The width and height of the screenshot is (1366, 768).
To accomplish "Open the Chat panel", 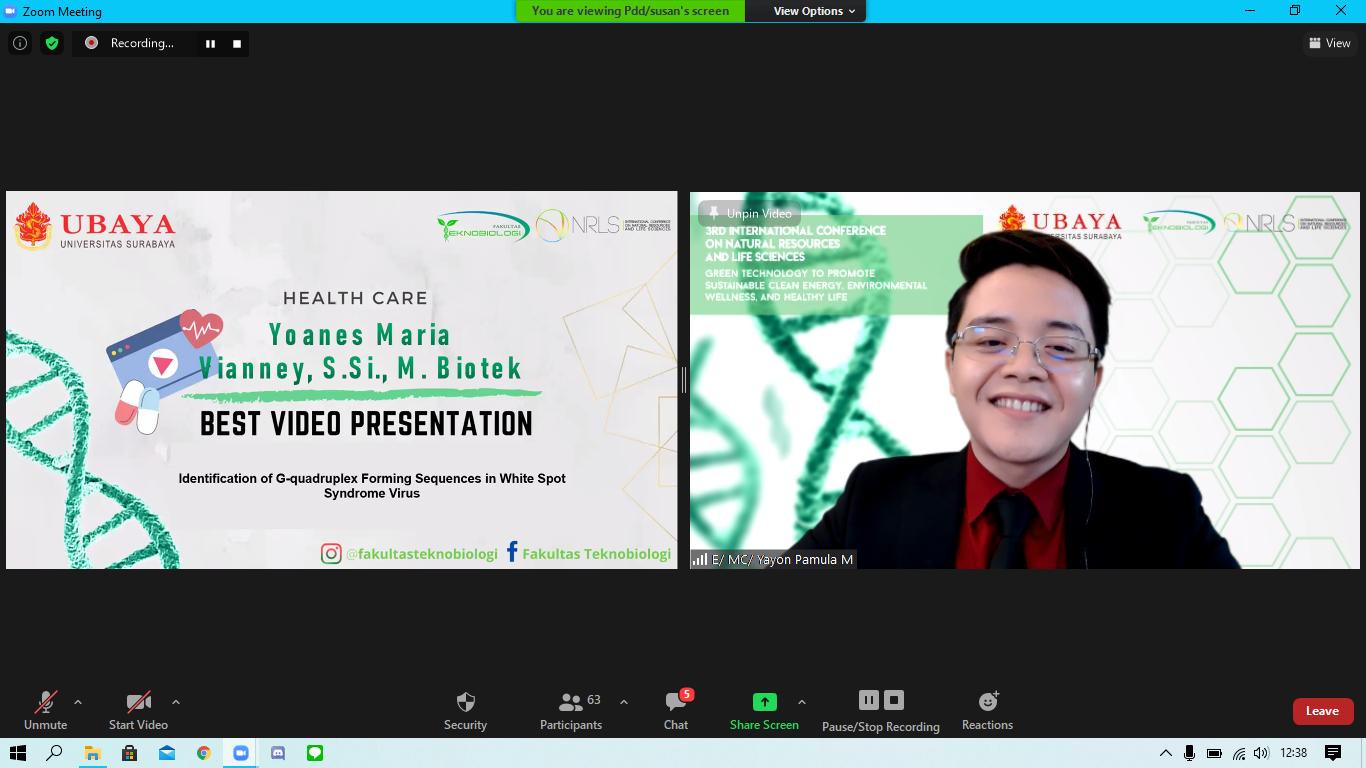I will pos(676,710).
